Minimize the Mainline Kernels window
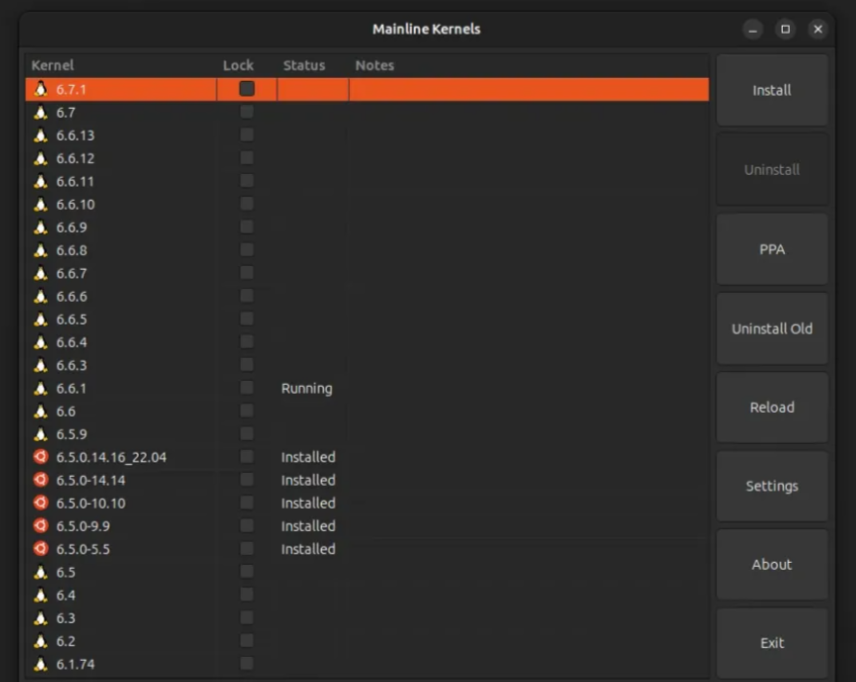This screenshot has height=682, width=856. click(x=753, y=29)
